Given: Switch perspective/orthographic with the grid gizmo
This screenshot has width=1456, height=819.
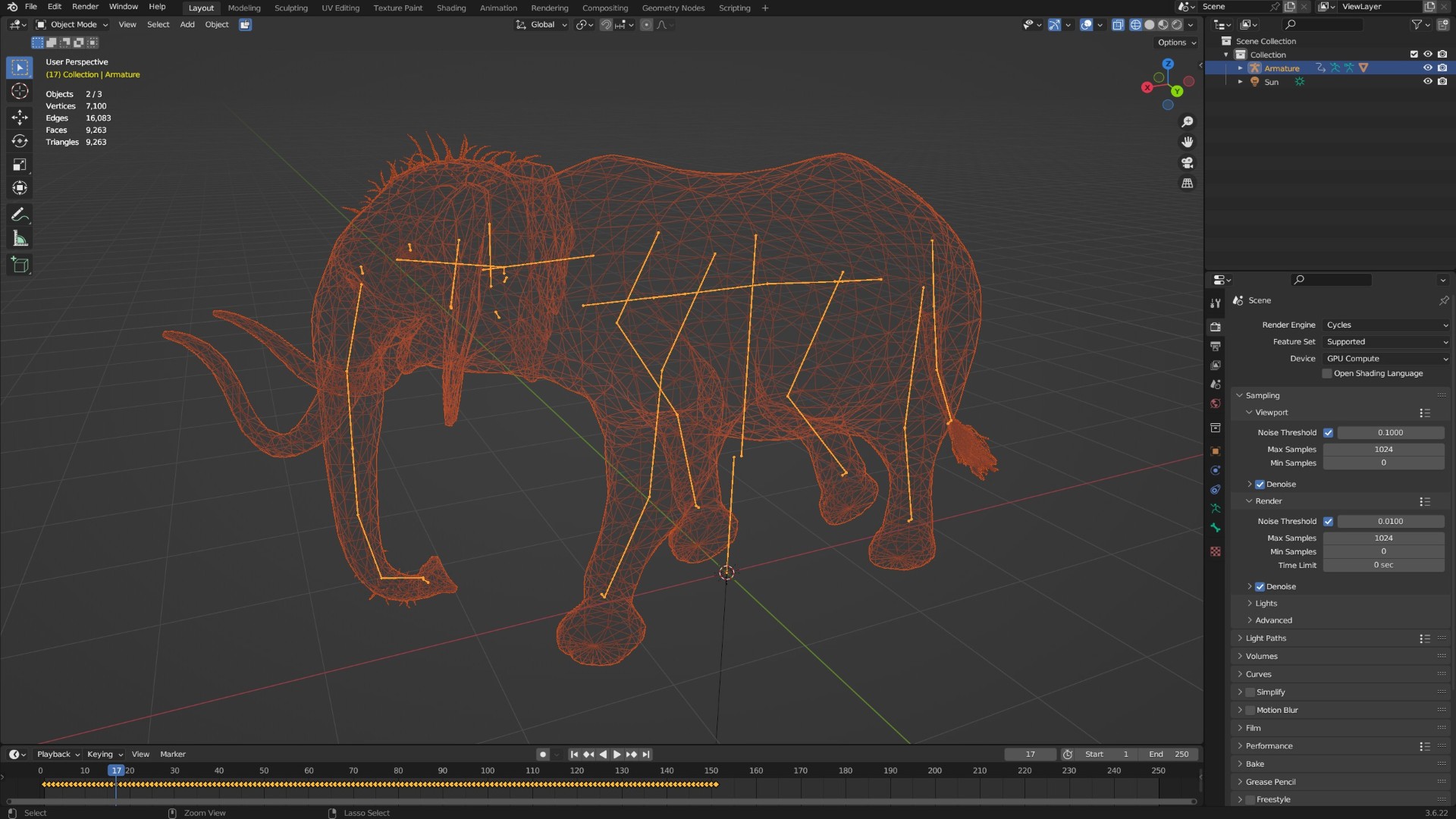Looking at the screenshot, I should coord(1188,184).
